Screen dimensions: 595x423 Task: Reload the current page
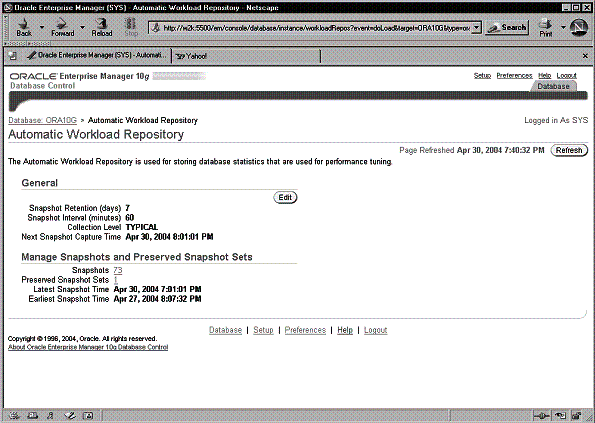click(102, 27)
